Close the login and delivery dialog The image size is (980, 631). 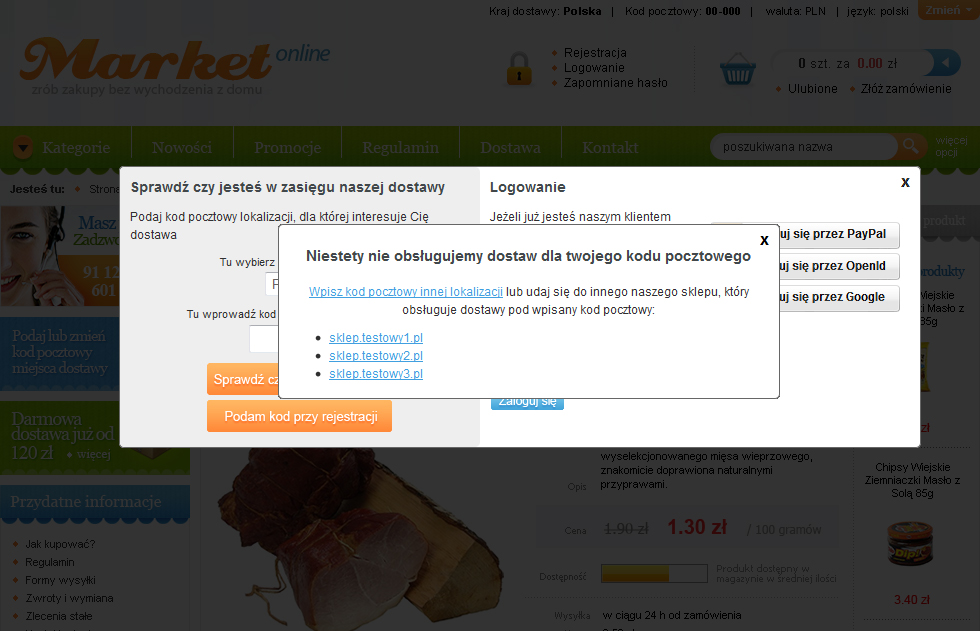[x=905, y=182]
